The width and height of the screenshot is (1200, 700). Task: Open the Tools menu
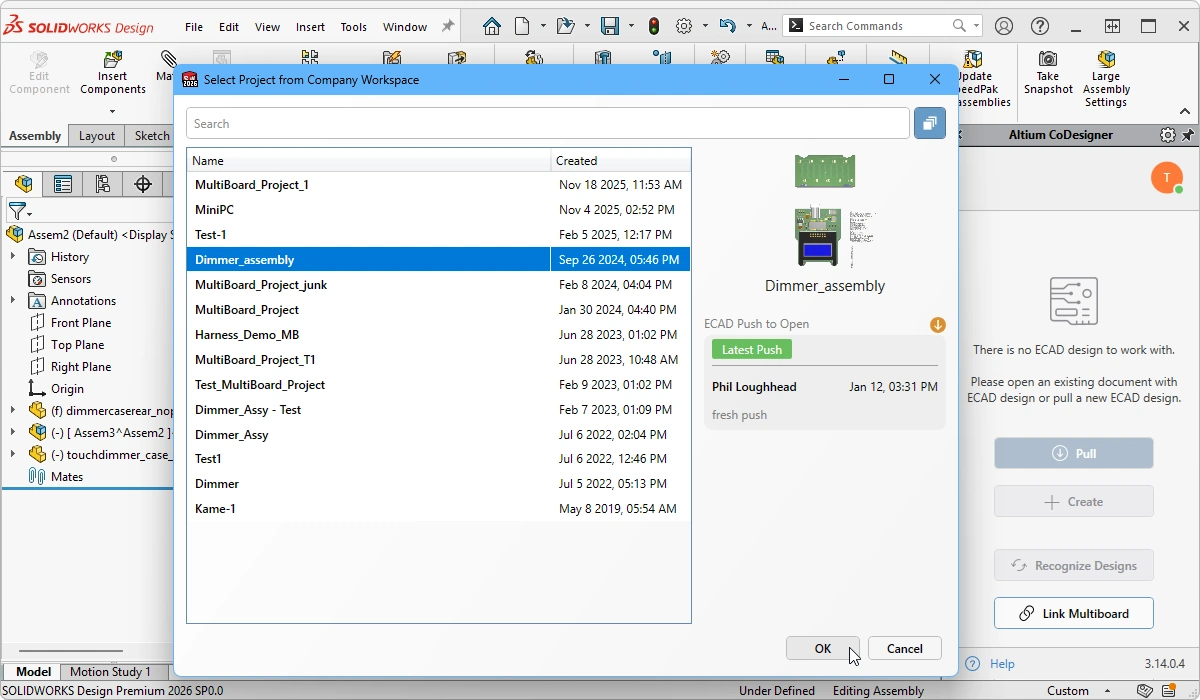(354, 27)
